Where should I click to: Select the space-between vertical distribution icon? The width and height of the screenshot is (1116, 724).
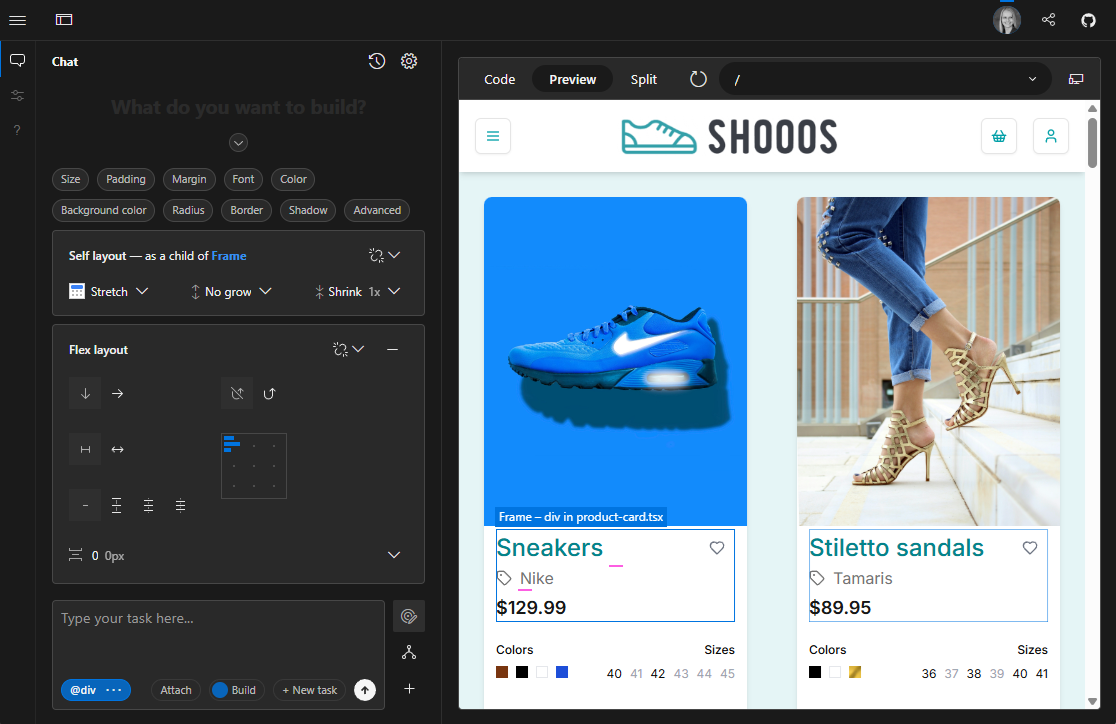[117, 505]
